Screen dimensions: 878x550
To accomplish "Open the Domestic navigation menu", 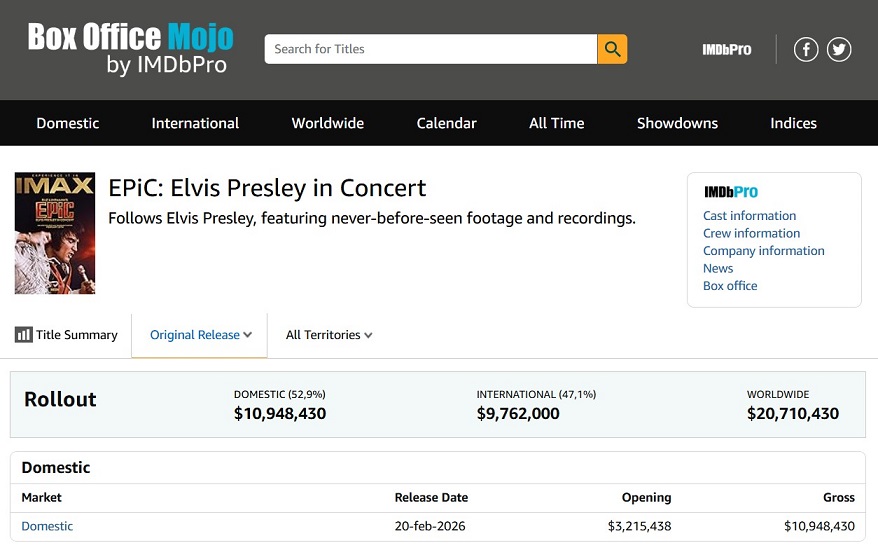I will tap(68, 123).
